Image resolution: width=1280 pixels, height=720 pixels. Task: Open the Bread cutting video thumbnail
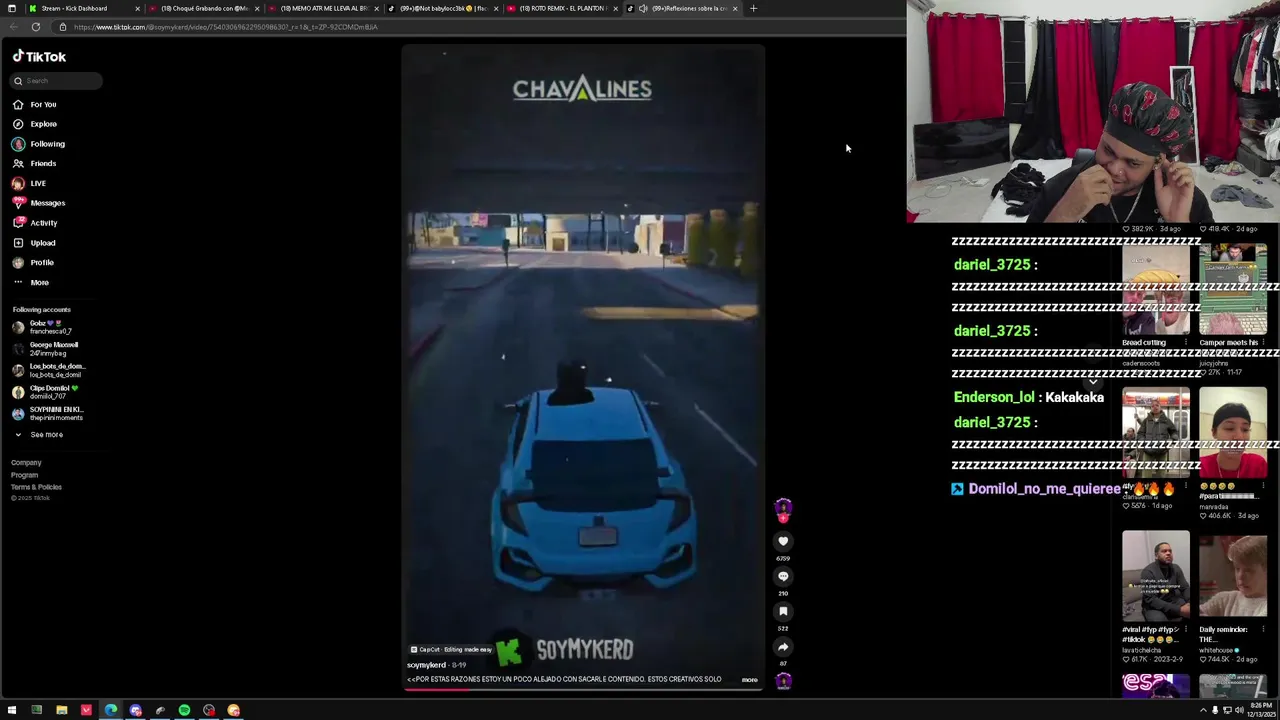pos(1155,290)
